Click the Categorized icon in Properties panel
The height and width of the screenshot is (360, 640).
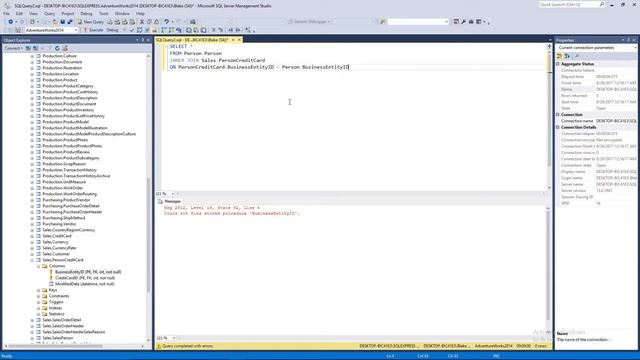tap(560, 56)
